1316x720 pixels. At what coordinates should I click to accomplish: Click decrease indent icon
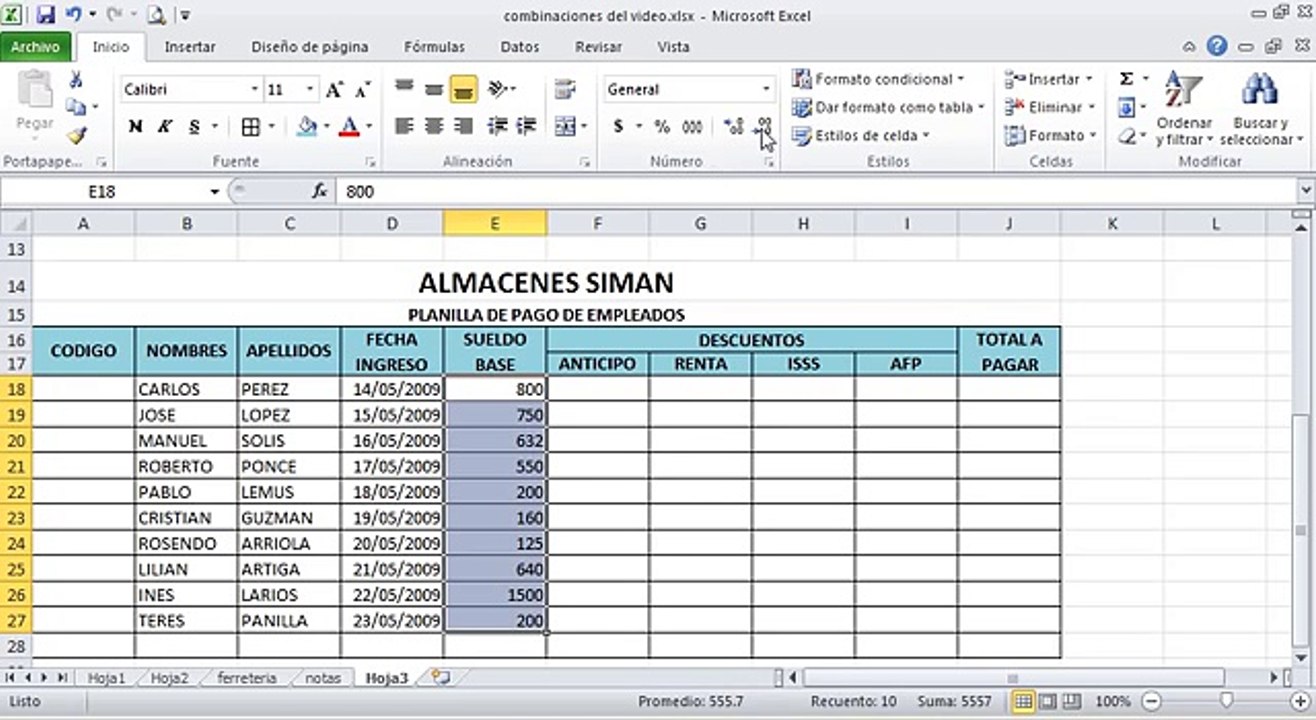(x=497, y=127)
